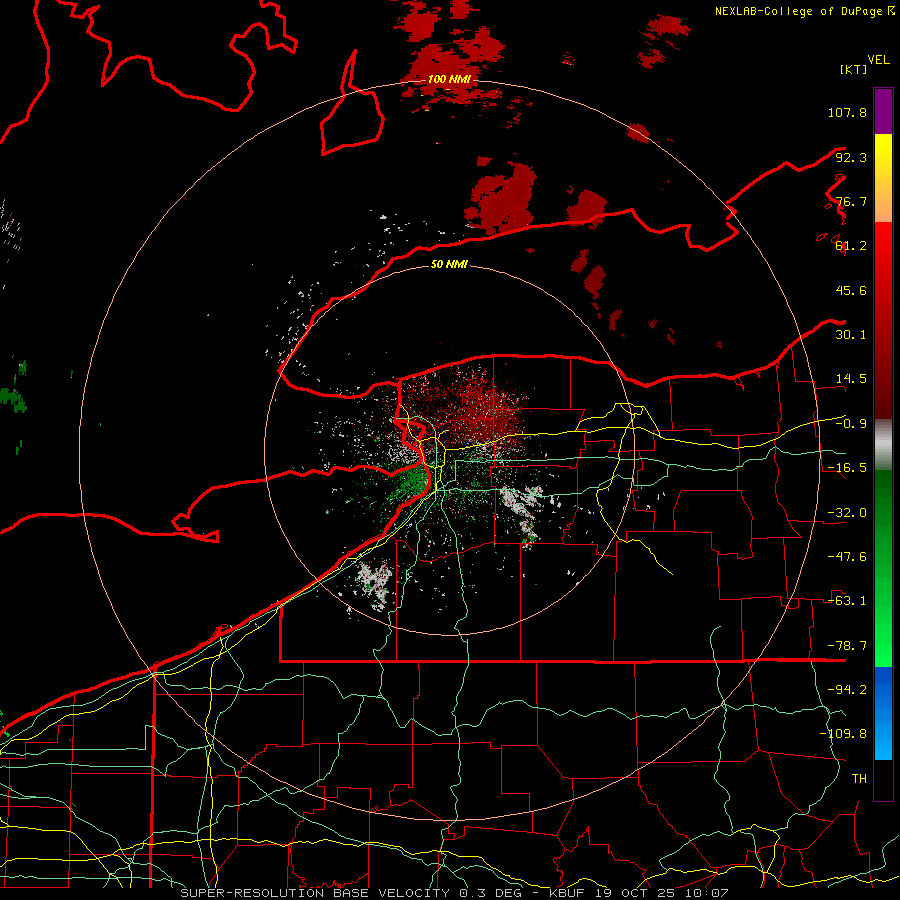
Task: Select the 76.7 scale value
Action: (x=851, y=201)
